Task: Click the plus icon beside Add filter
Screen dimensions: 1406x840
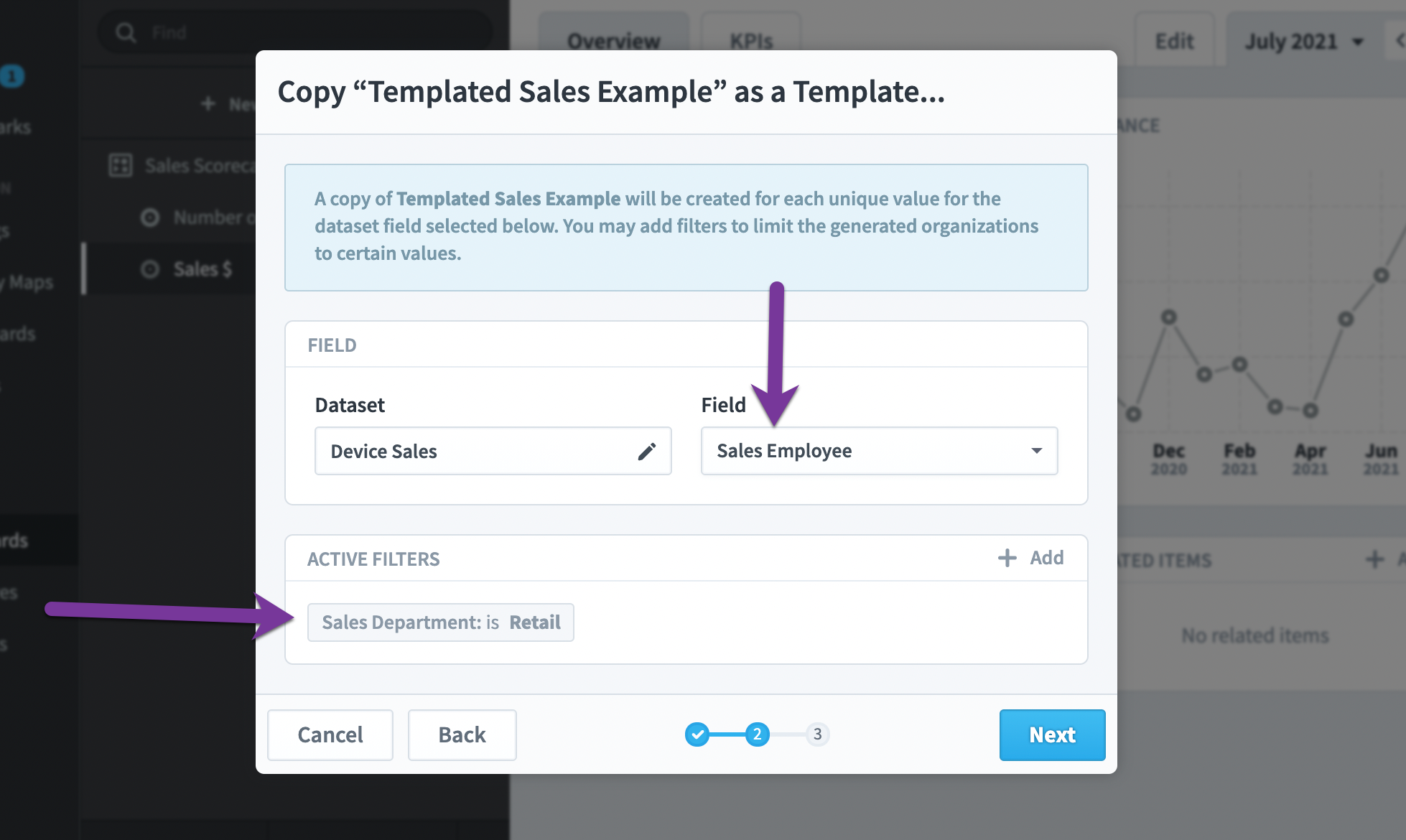Action: click(x=1007, y=558)
